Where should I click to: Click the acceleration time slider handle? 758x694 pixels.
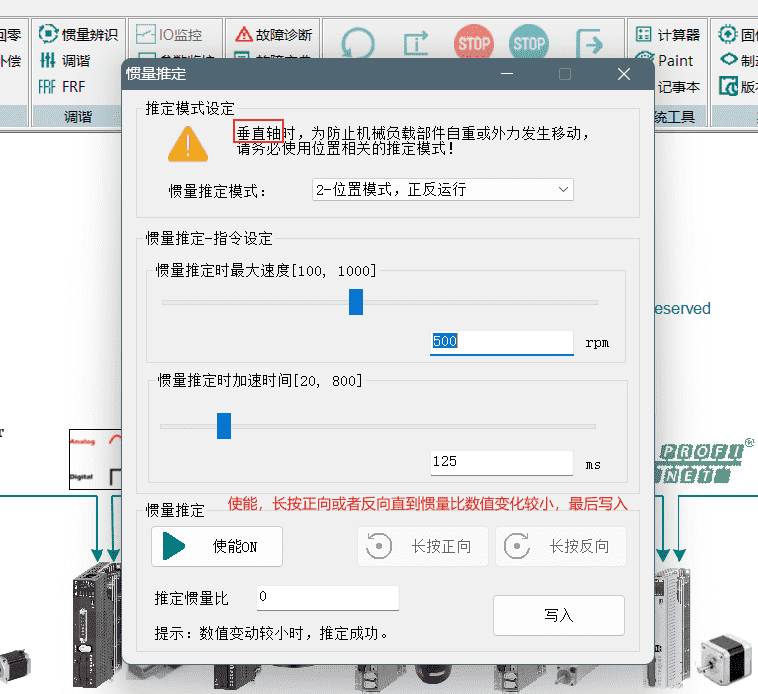click(x=224, y=426)
